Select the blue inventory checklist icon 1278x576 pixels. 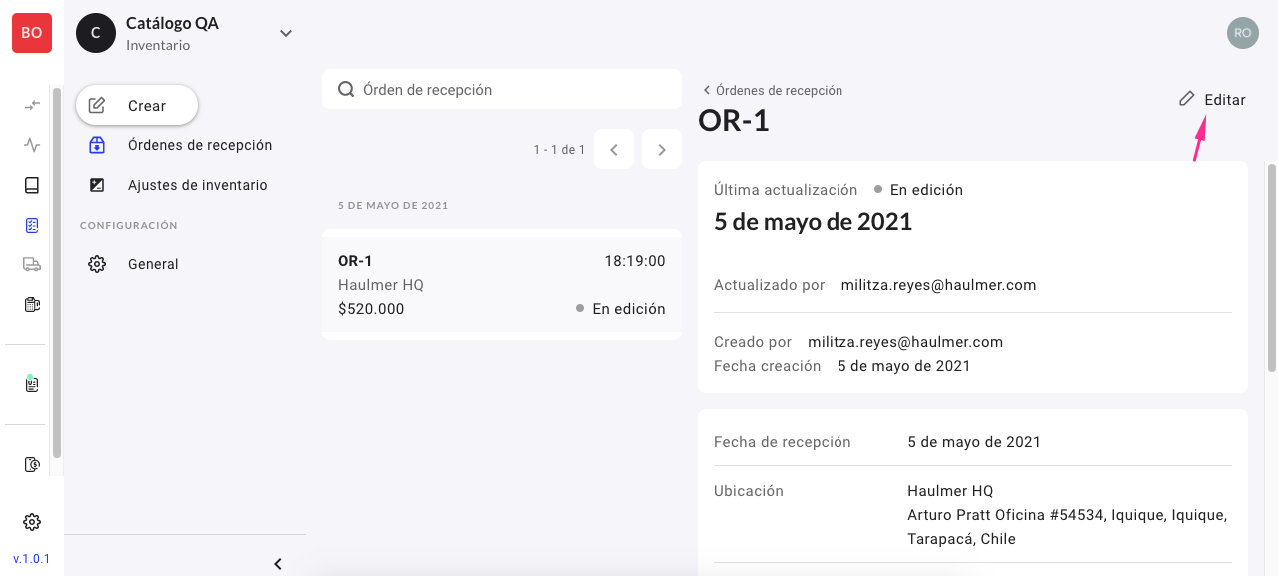pos(32,225)
